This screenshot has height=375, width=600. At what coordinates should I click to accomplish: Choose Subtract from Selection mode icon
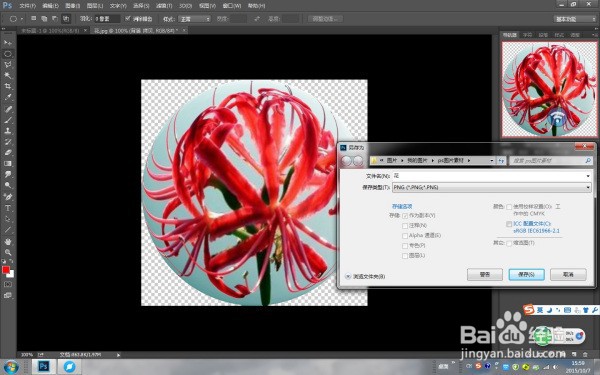coord(55,18)
